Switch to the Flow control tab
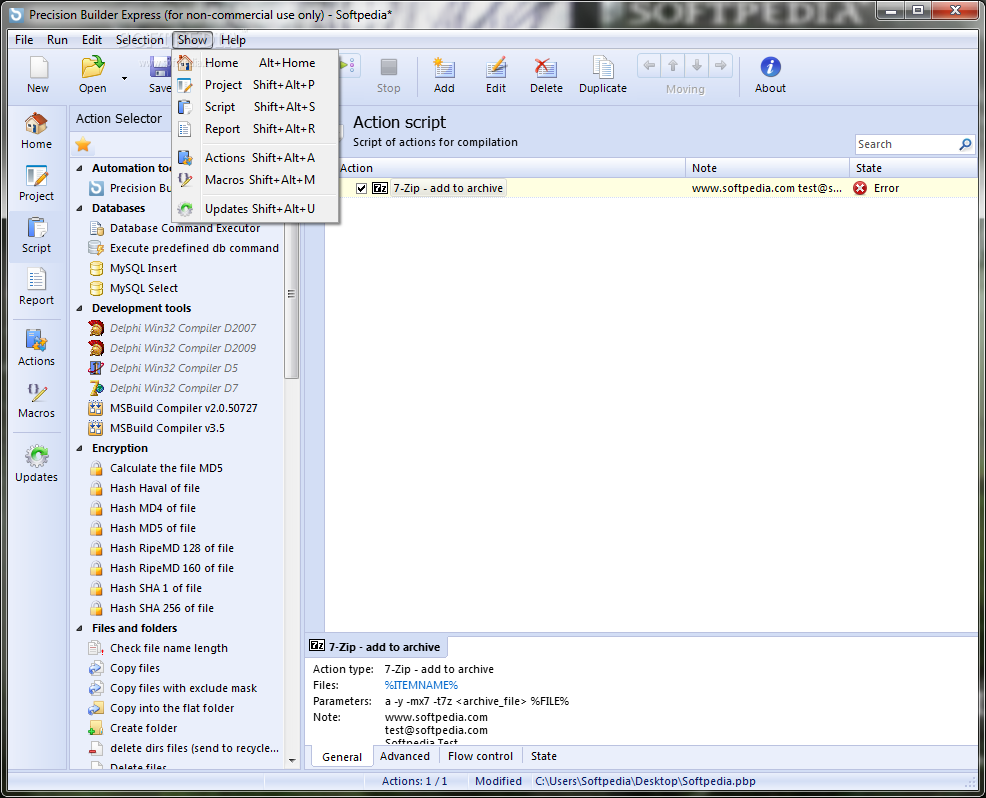 point(480,756)
